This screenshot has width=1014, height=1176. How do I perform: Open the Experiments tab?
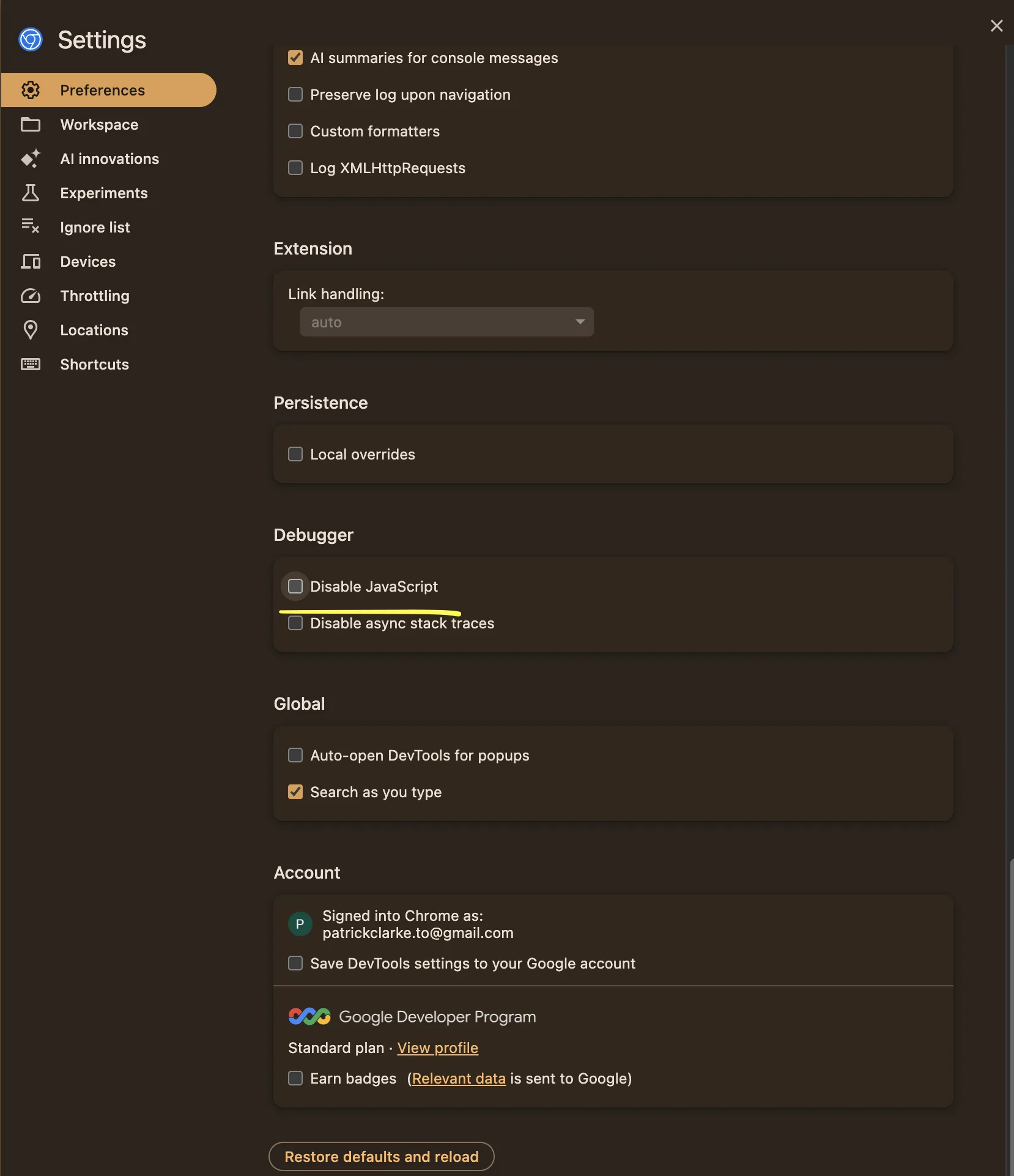click(x=109, y=193)
